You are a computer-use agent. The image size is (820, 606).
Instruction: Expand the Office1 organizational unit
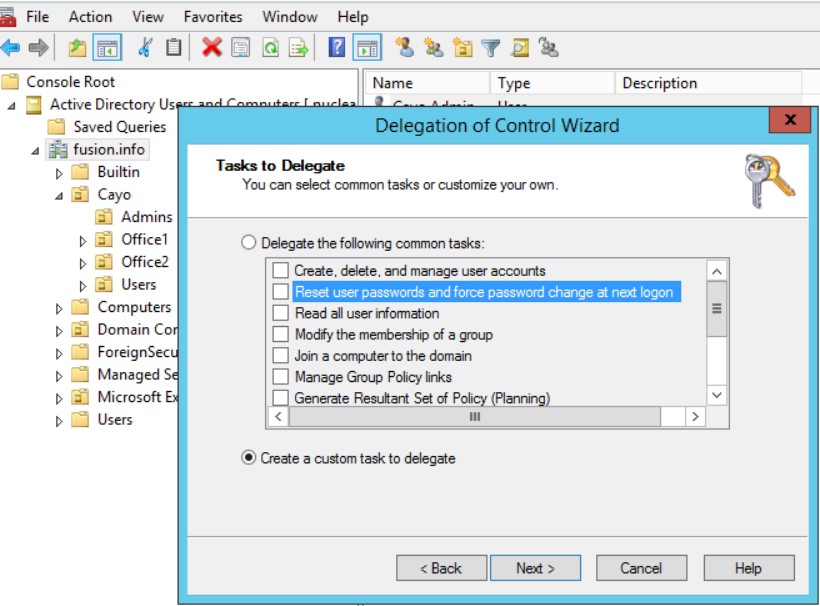(82, 241)
